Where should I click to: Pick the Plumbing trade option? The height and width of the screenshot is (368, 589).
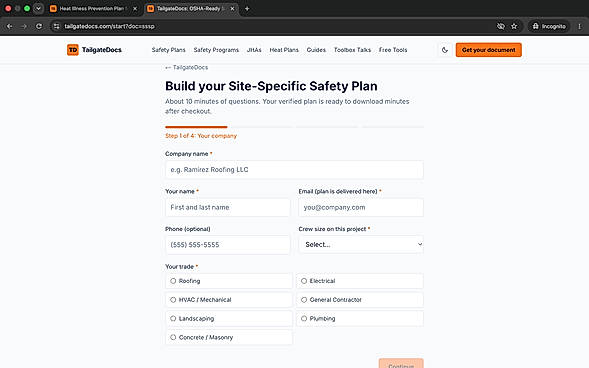[359, 318]
